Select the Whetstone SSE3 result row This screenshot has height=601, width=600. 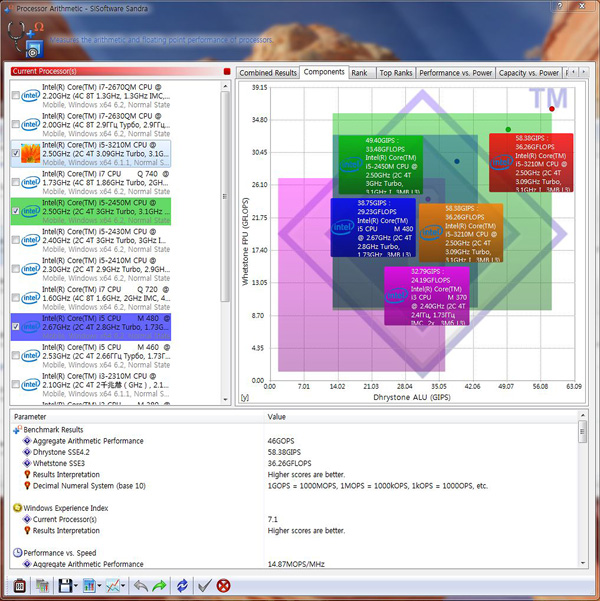tap(294, 463)
